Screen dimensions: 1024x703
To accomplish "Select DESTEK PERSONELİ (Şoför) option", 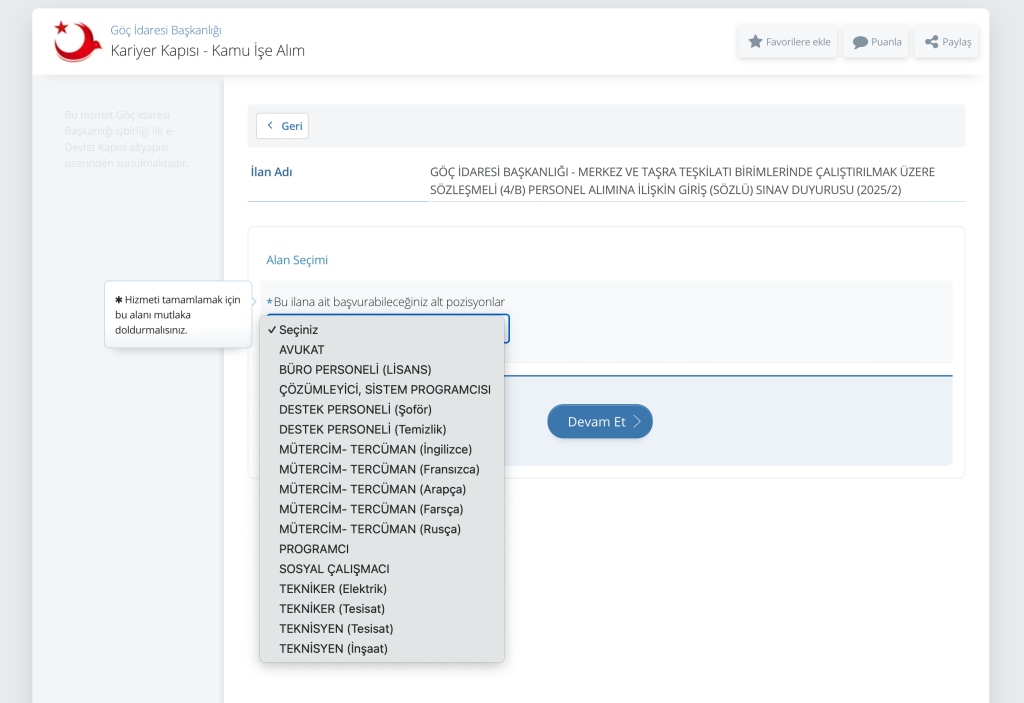I will 355,409.
